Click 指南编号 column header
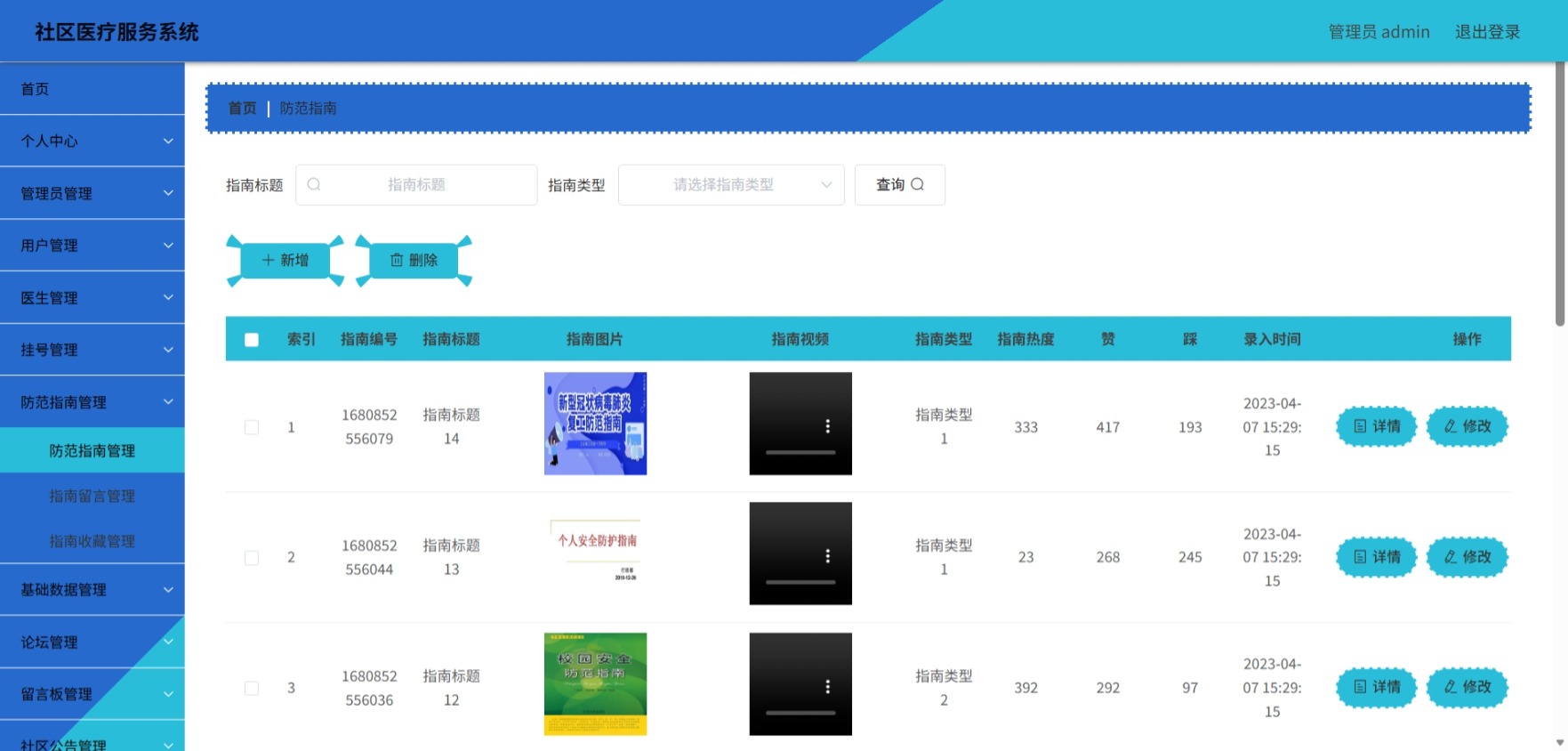Viewport: 1568px width, 751px height. pyautogui.click(x=369, y=339)
